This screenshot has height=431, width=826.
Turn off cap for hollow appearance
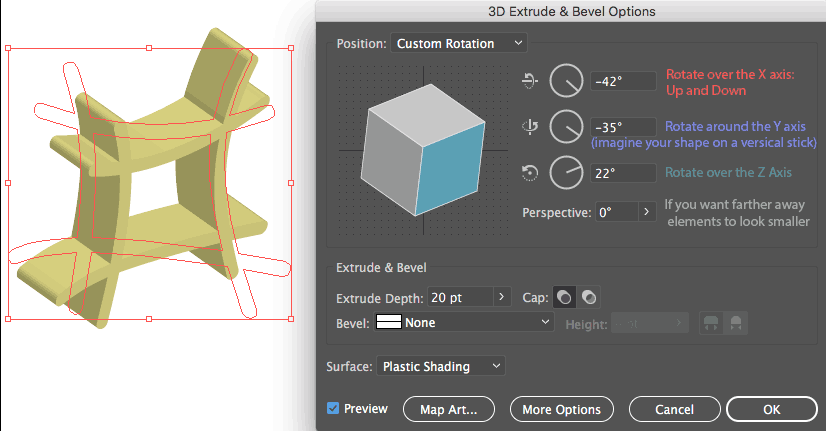point(589,297)
